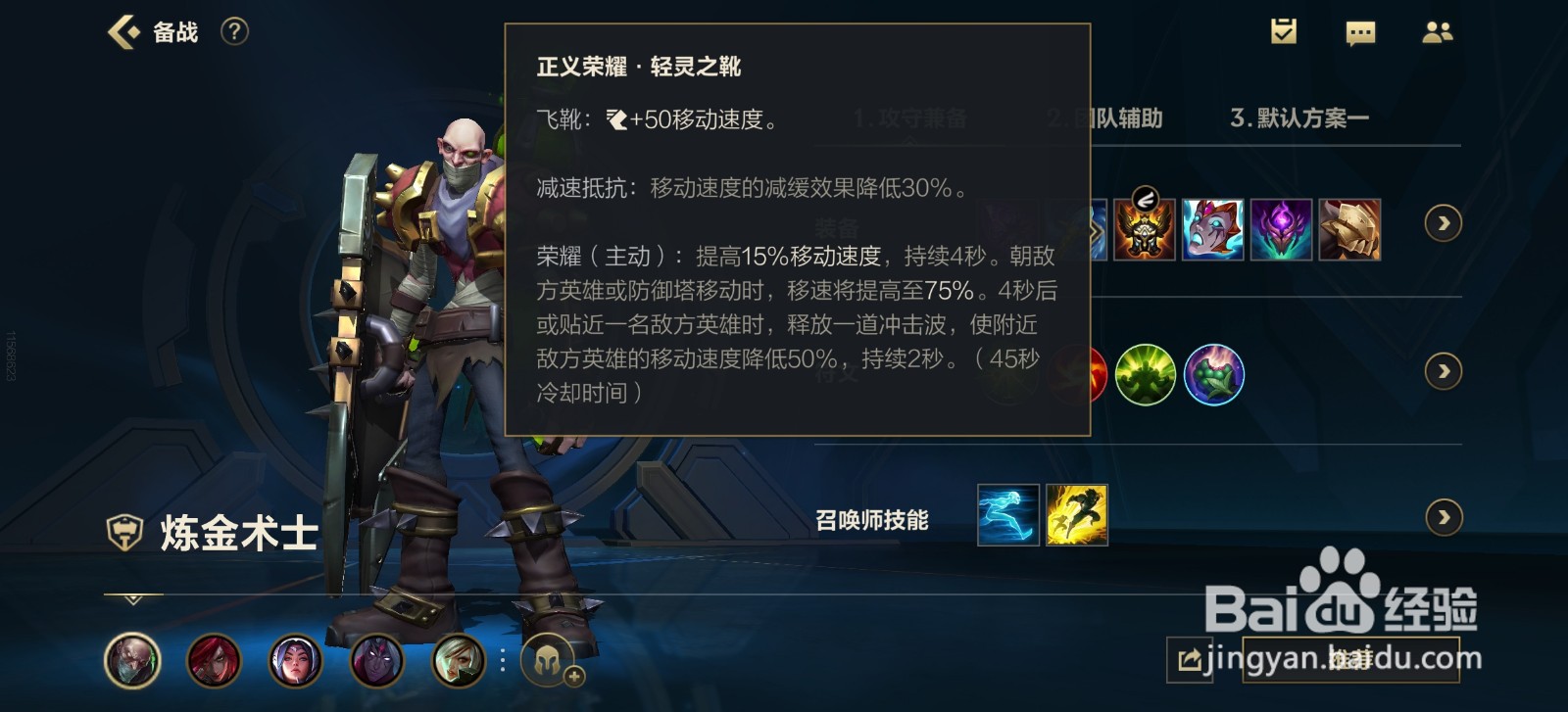Go back using the 备战 arrow

tap(124, 32)
